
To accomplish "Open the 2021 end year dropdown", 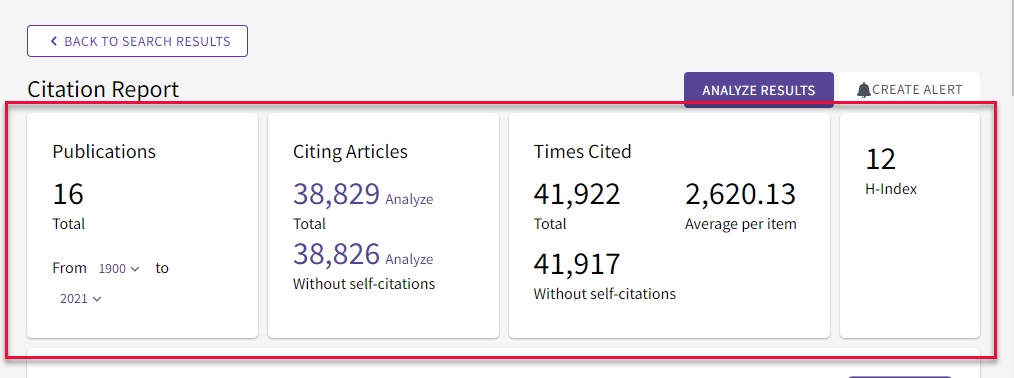I will [81, 299].
